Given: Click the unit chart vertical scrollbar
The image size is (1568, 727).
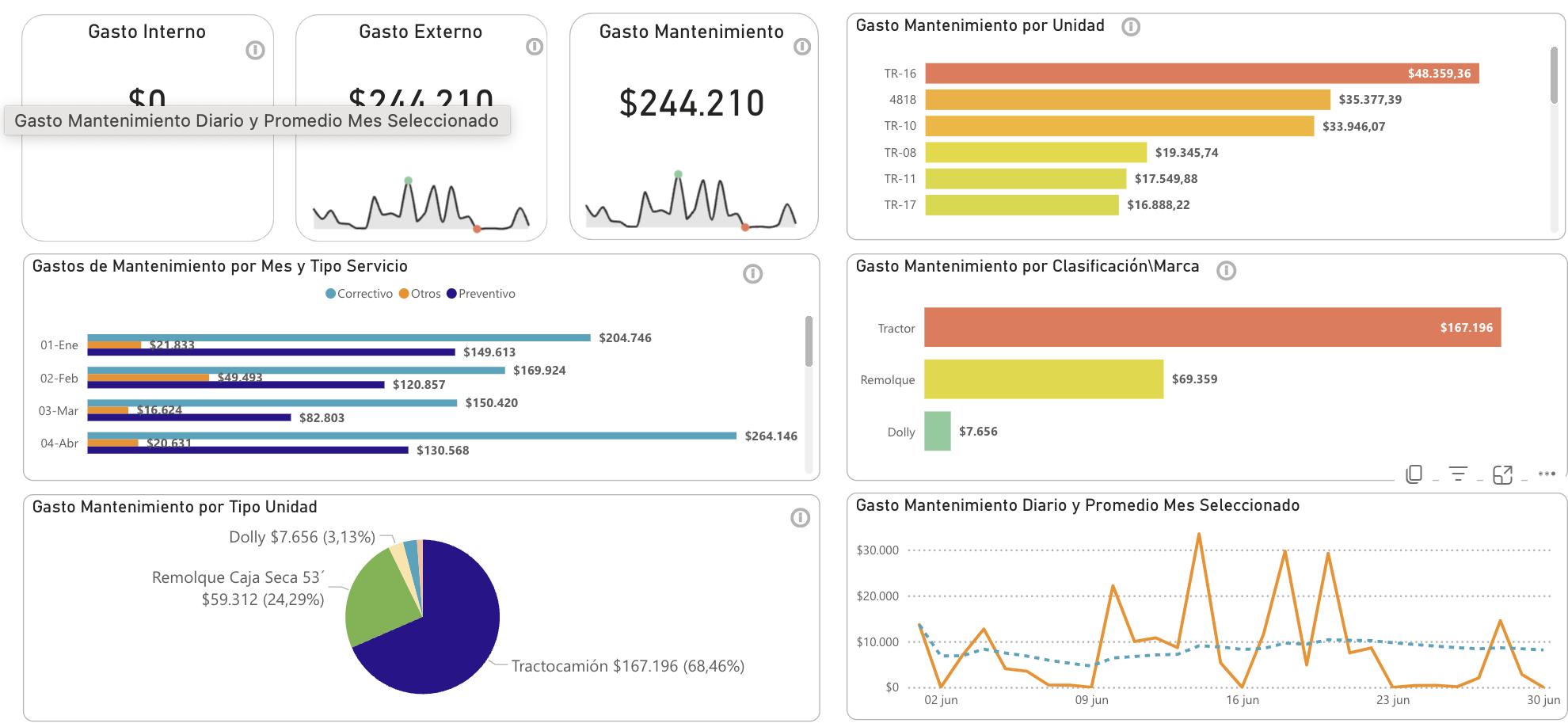Looking at the screenshot, I should tap(1554, 75).
